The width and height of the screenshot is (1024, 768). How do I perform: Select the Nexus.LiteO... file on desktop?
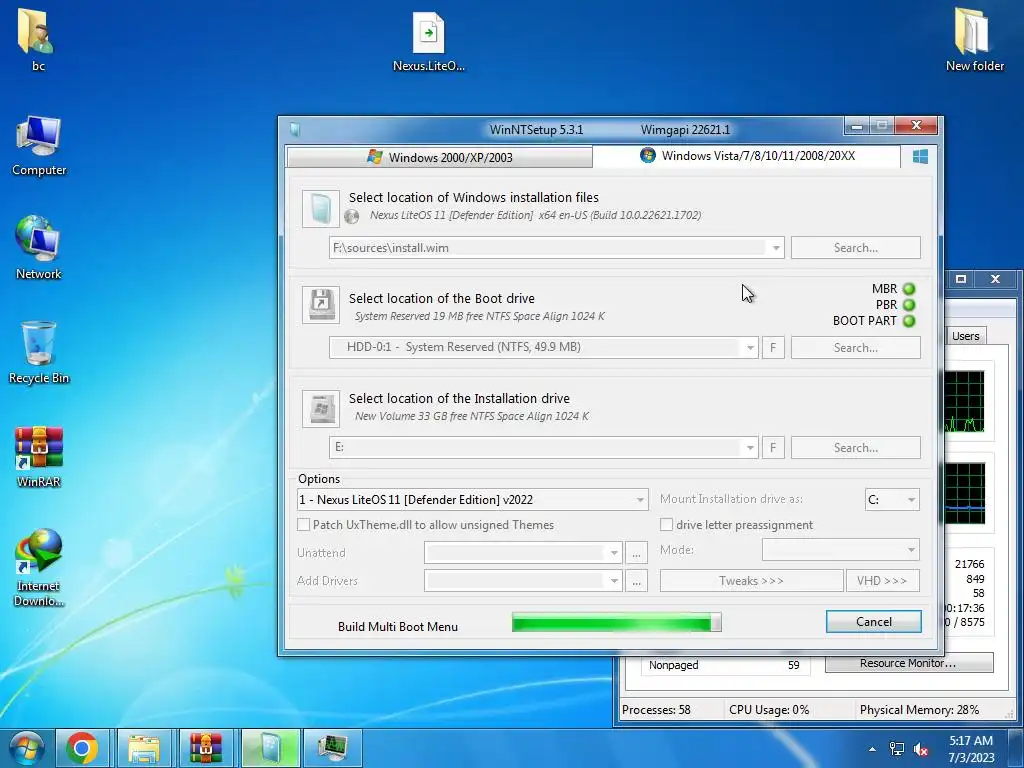click(428, 40)
